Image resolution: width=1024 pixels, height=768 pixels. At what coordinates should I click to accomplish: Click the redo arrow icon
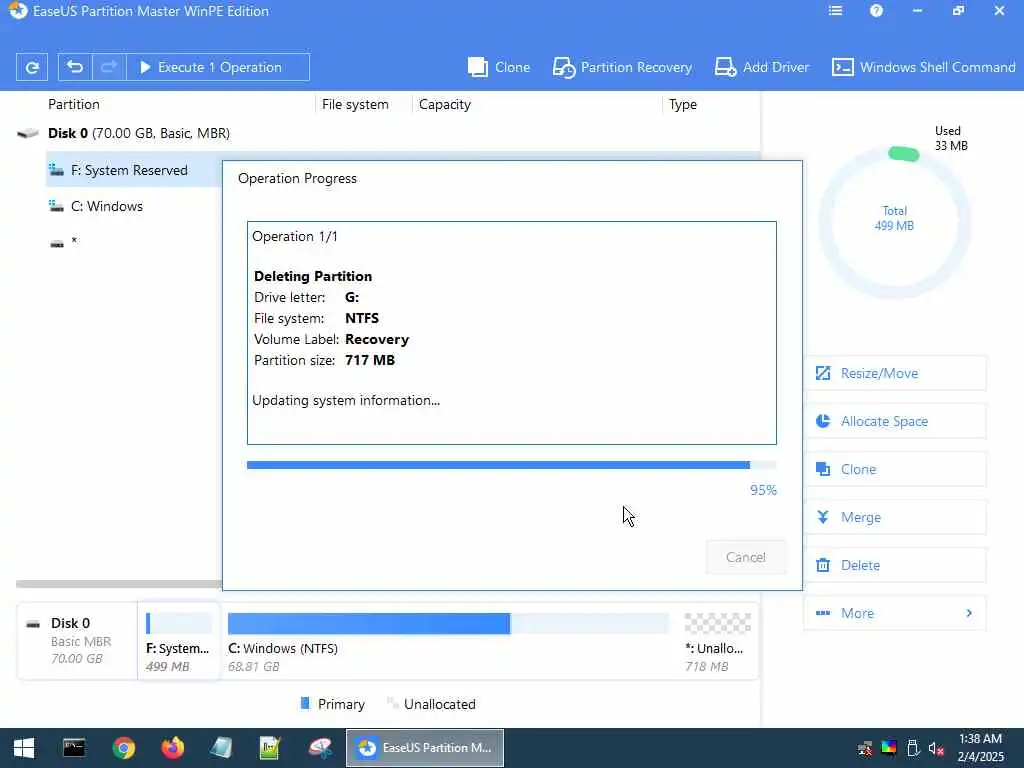pyautogui.click(x=108, y=67)
